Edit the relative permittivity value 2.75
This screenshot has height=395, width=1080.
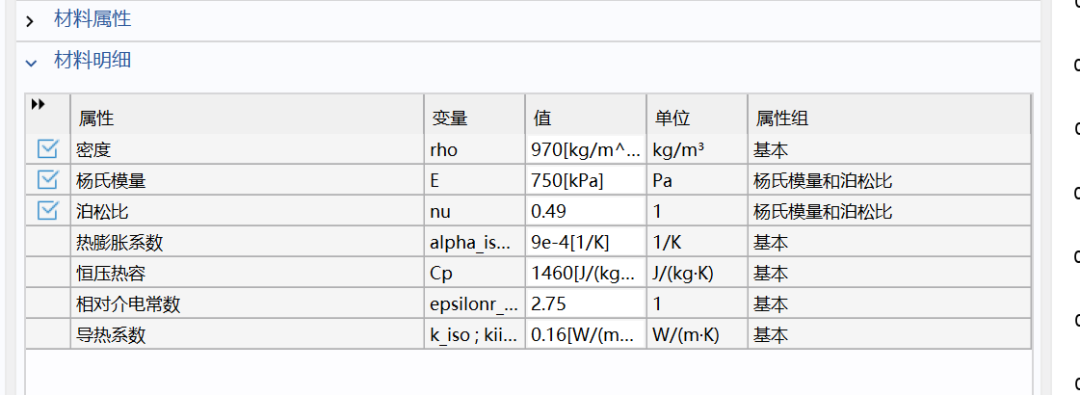tap(585, 303)
